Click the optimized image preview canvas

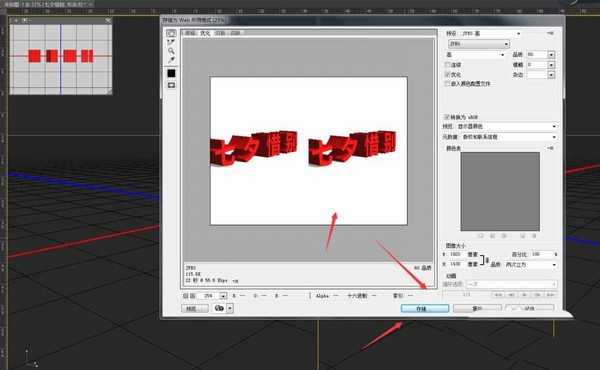tap(308, 151)
